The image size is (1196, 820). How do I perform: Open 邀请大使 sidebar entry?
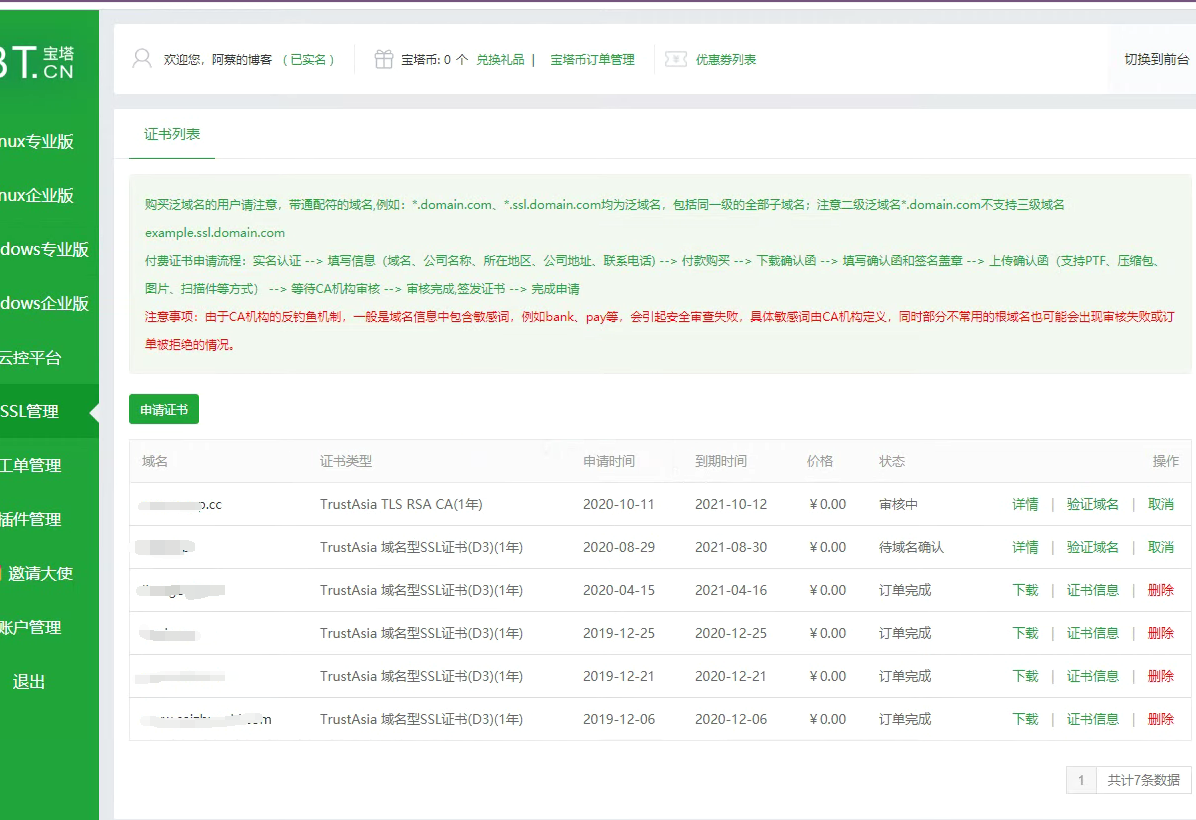pyautogui.click(x=40, y=573)
